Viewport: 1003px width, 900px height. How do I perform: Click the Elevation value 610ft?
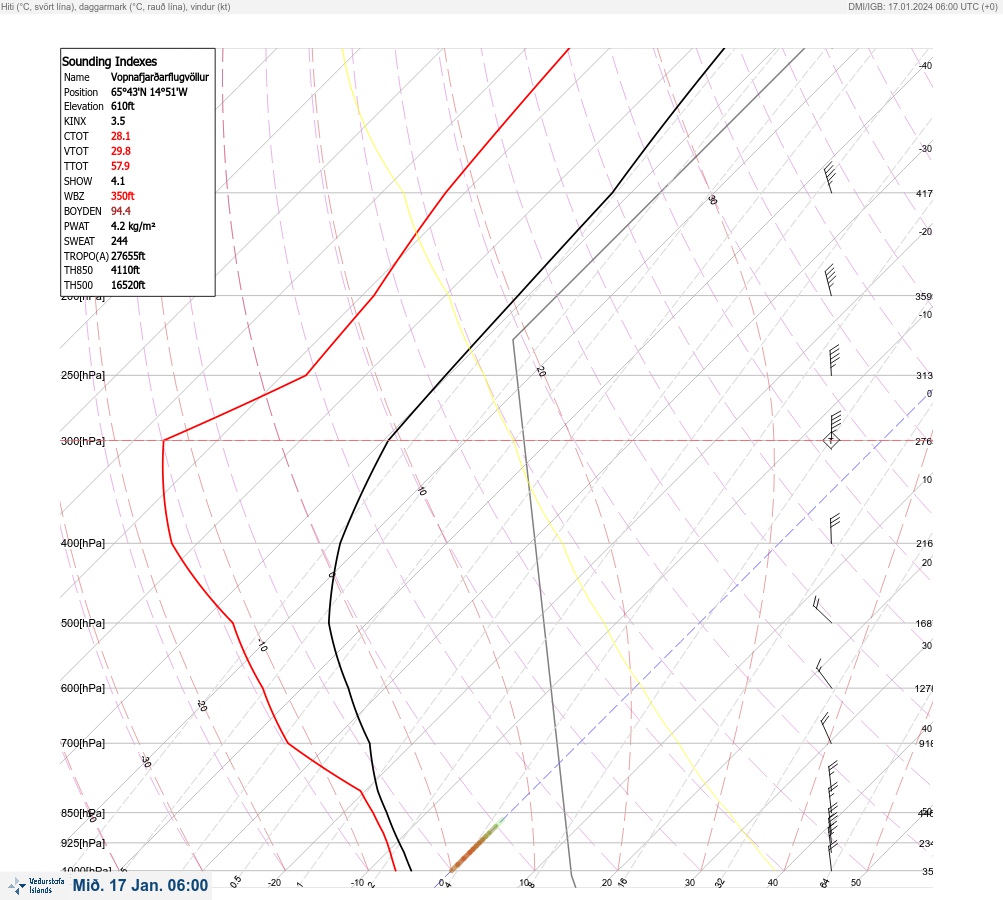point(123,106)
